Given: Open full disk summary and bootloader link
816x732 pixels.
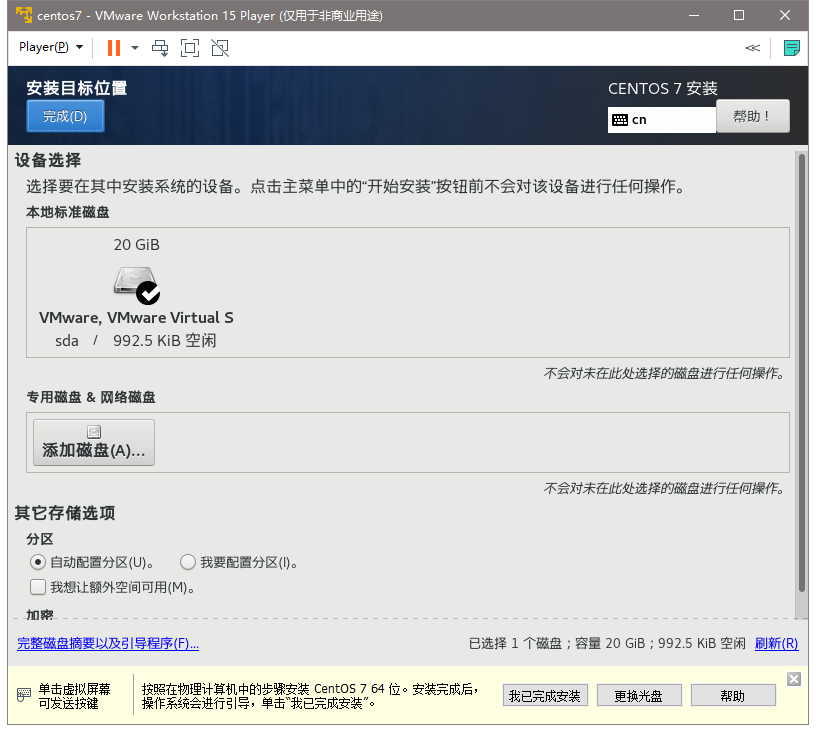Looking at the screenshot, I should (108, 644).
